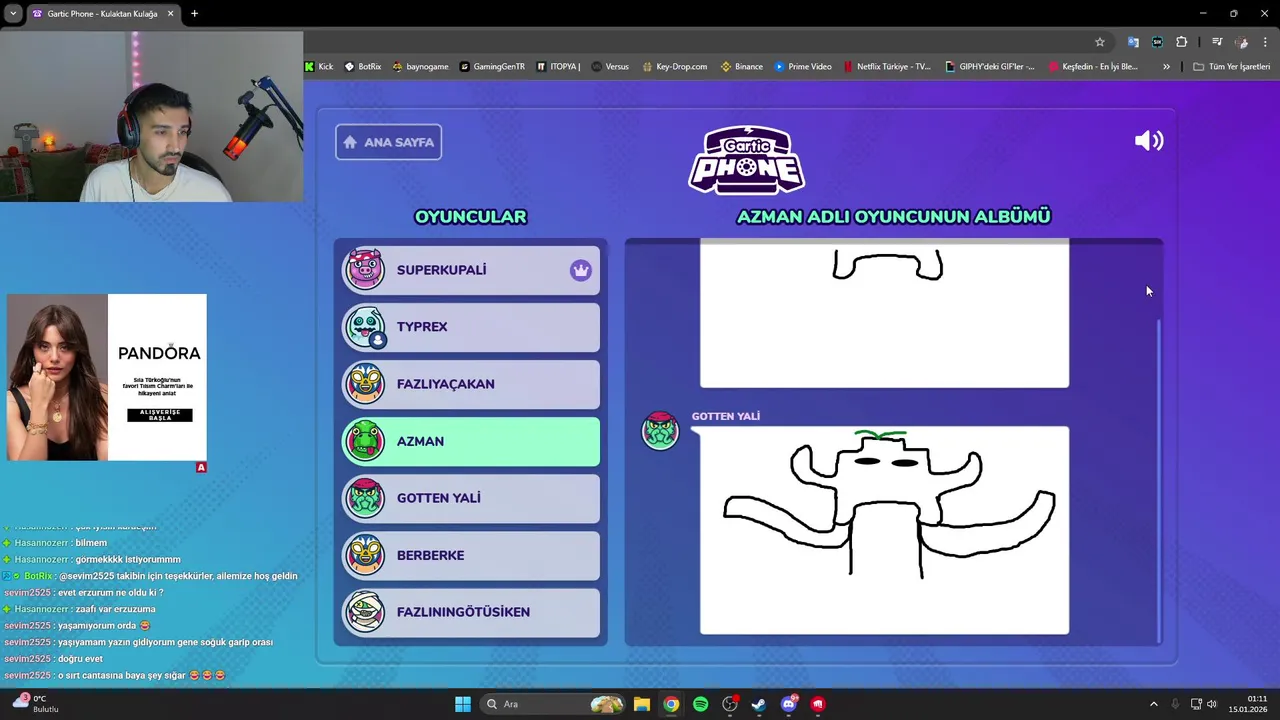Click the Google Translate extension icon

1133,42
